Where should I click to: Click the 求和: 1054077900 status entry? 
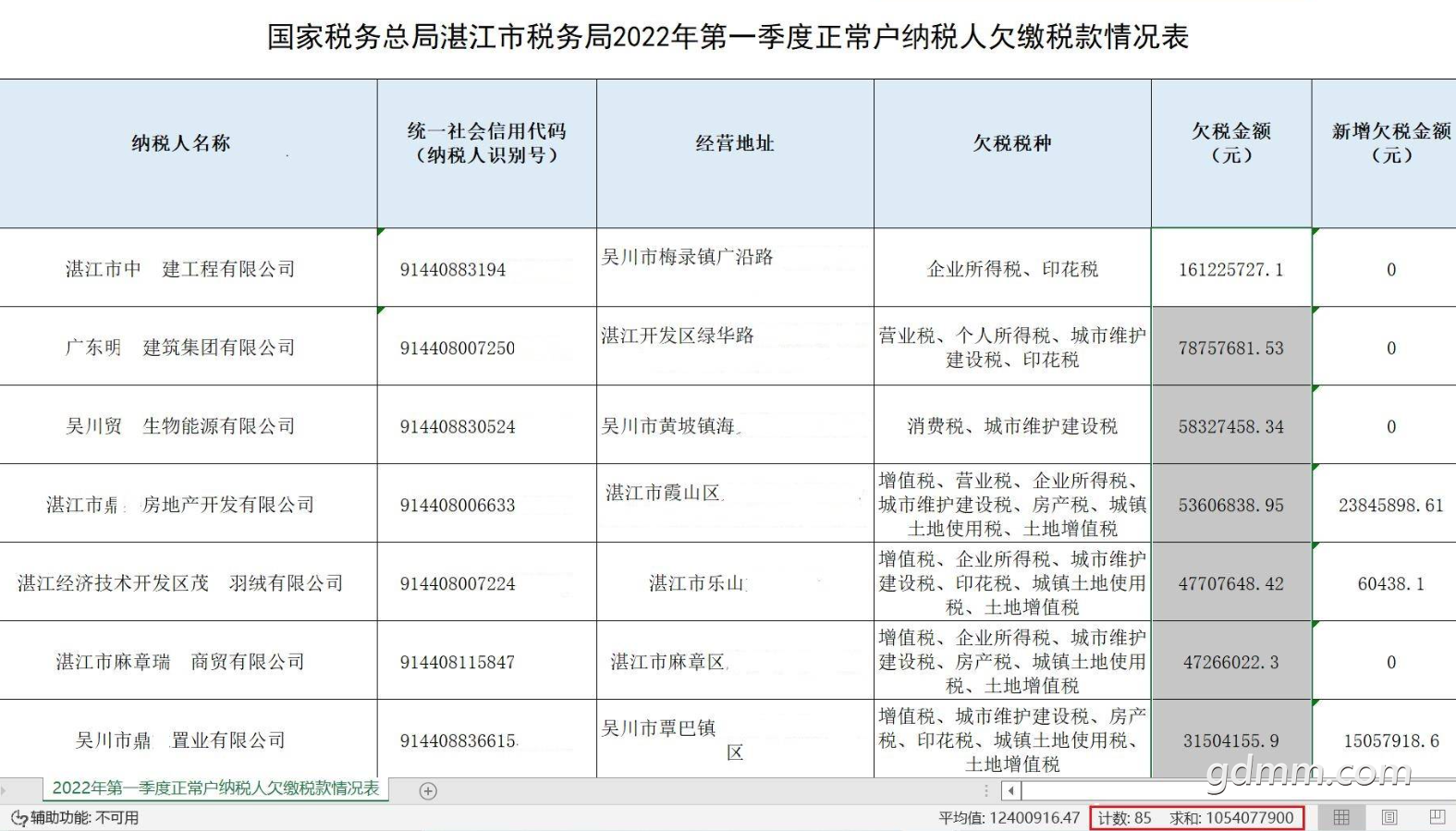(x=1231, y=818)
